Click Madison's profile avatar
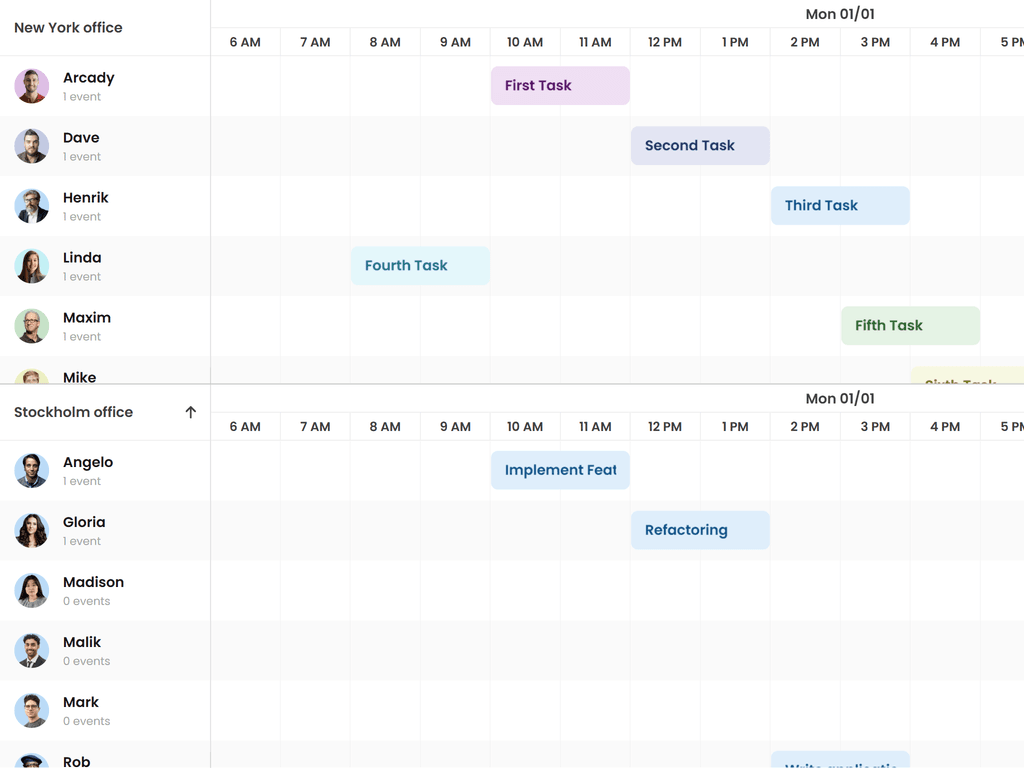This screenshot has width=1024, height=768. click(31, 590)
